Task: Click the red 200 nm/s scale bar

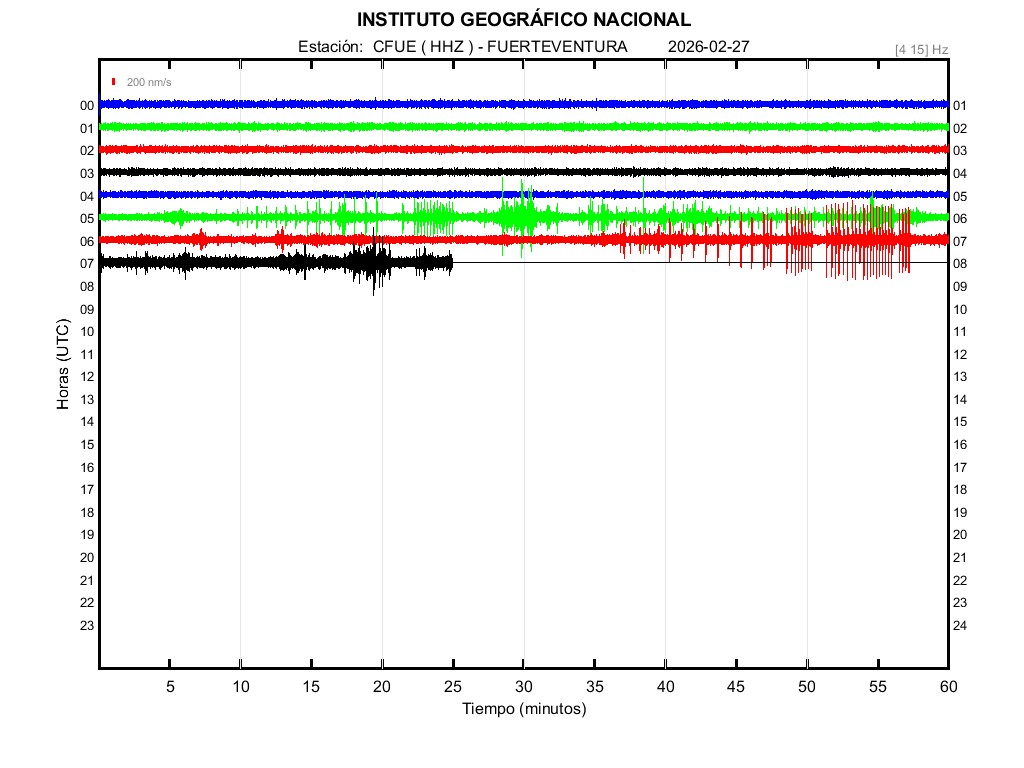Action: tap(115, 82)
